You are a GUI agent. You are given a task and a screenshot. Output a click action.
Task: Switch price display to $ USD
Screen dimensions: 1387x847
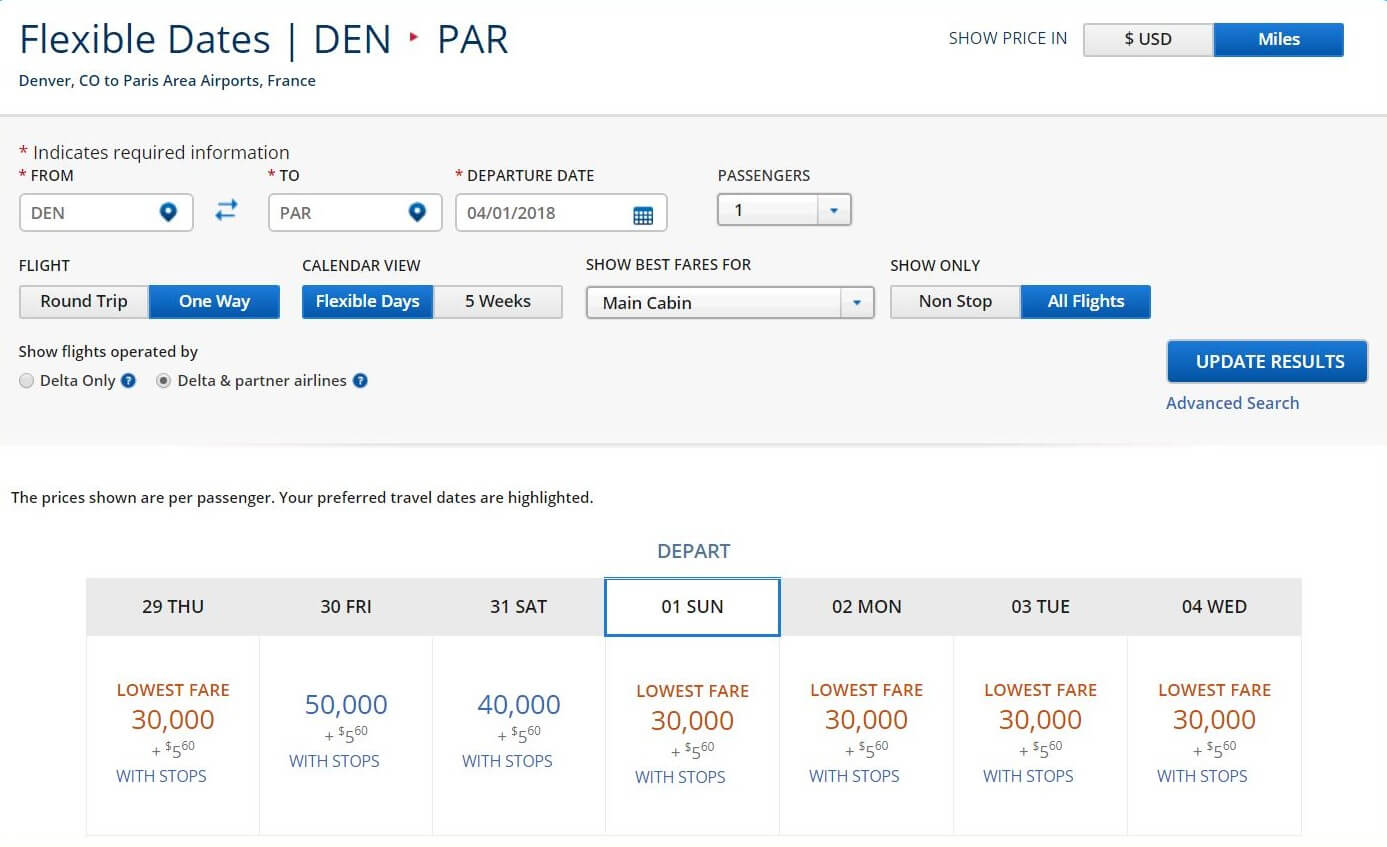click(x=1147, y=40)
